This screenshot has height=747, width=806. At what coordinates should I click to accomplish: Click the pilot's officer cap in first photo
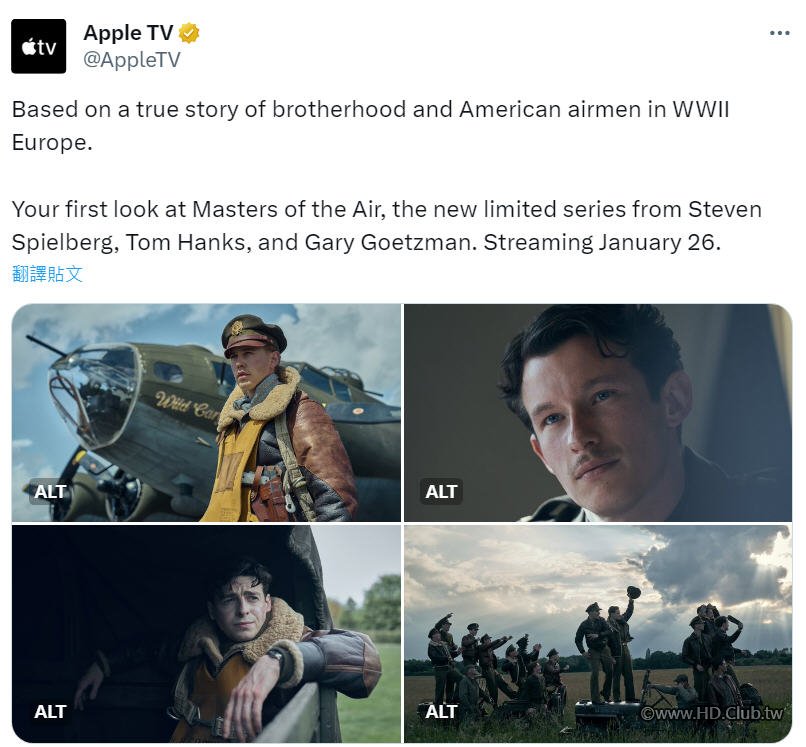(253, 334)
